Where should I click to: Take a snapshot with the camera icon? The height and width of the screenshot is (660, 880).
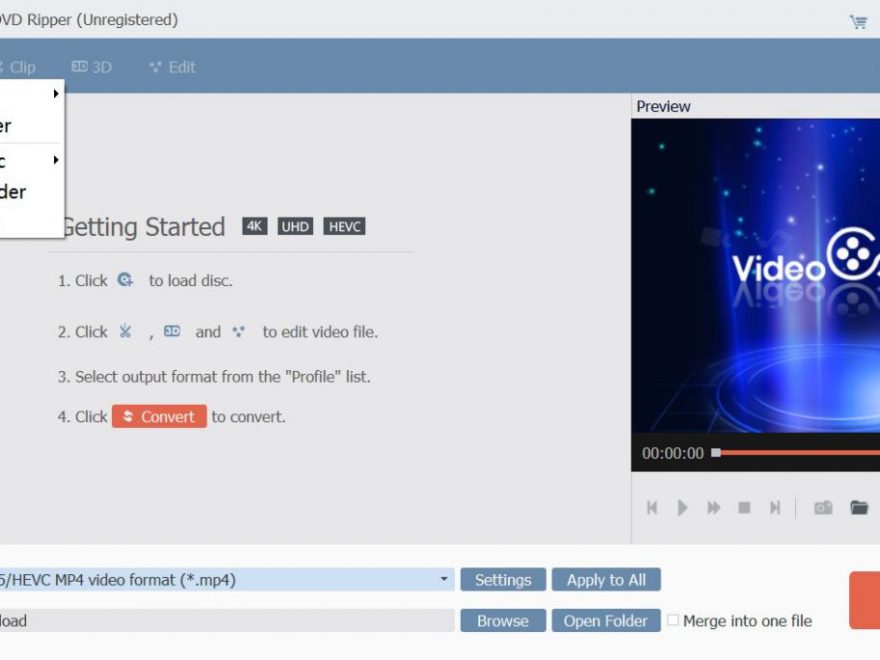tap(823, 507)
